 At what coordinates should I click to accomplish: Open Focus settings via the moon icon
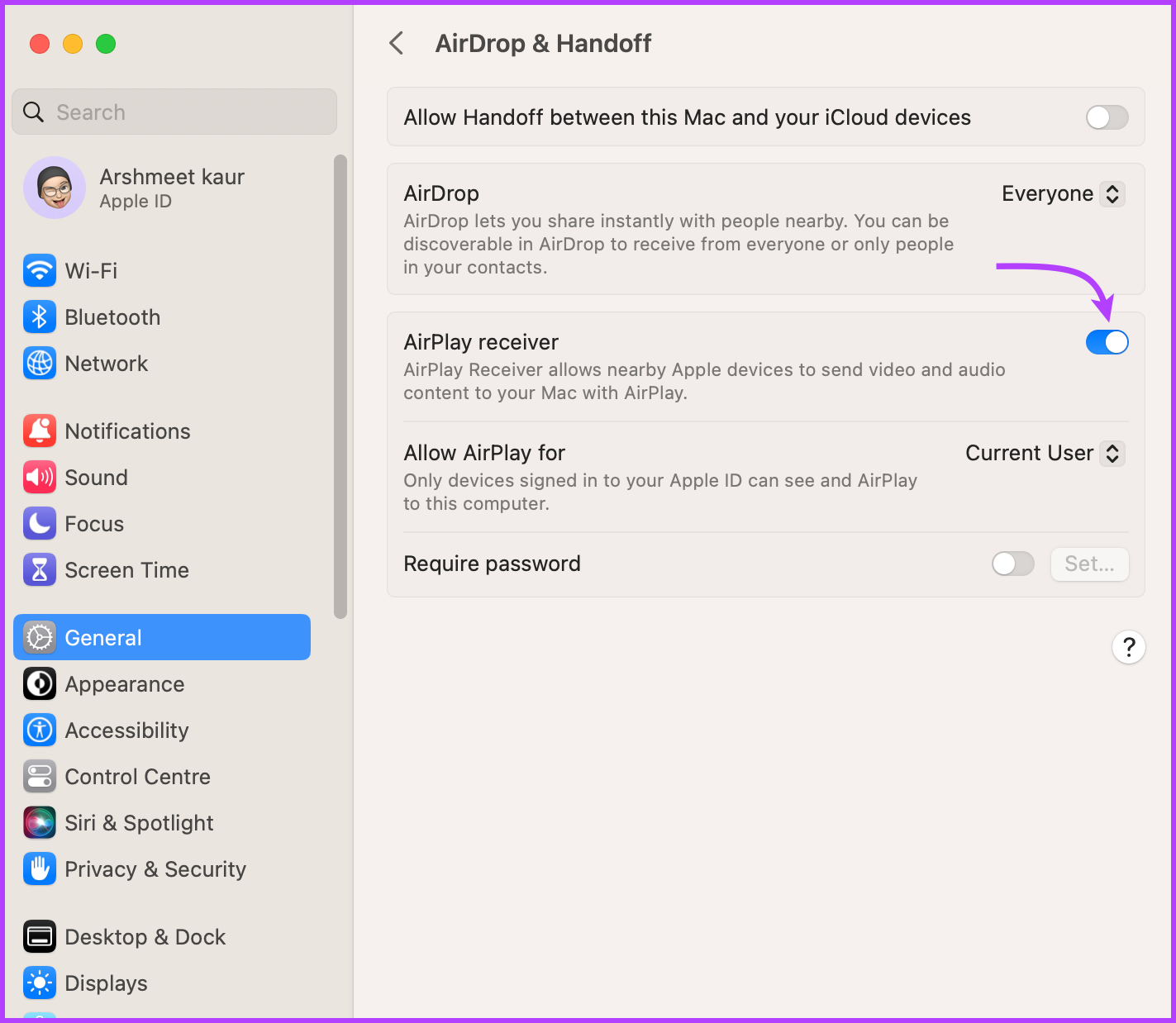tap(40, 523)
